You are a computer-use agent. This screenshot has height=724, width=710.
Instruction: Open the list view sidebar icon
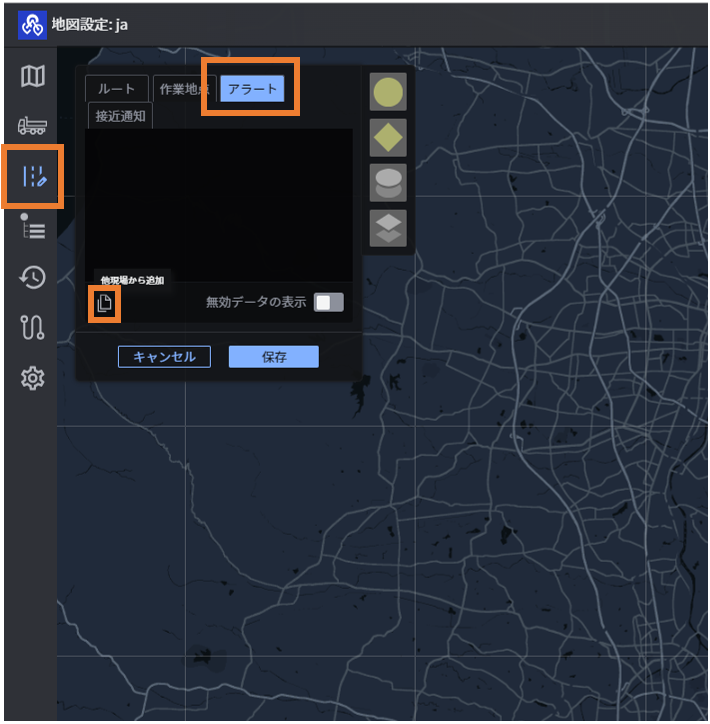click(33, 227)
